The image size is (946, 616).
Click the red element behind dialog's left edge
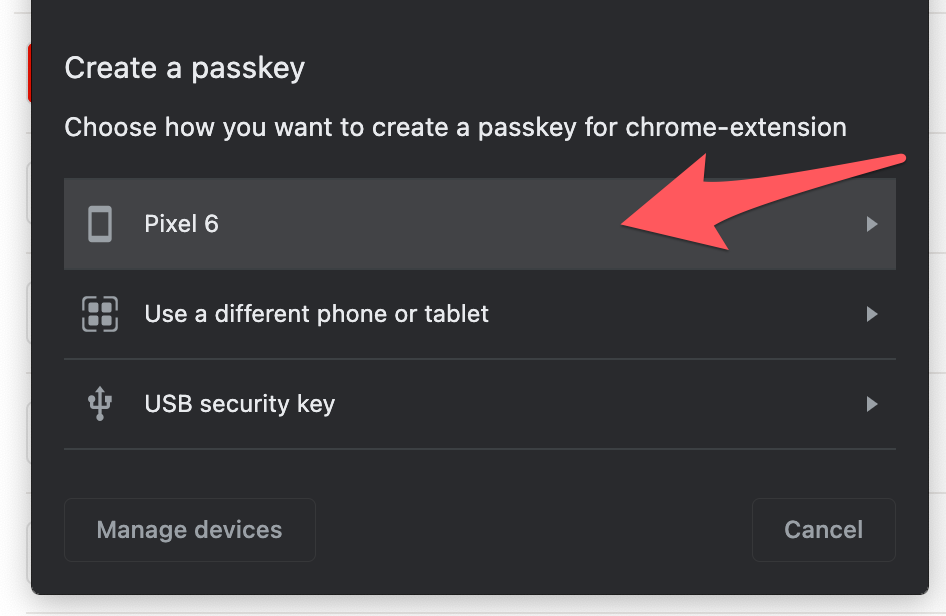[x=29, y=72]
